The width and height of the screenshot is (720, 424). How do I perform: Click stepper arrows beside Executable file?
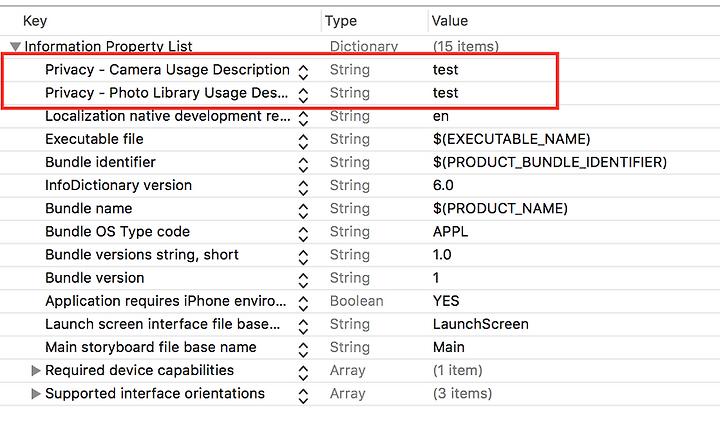point(303,141)
